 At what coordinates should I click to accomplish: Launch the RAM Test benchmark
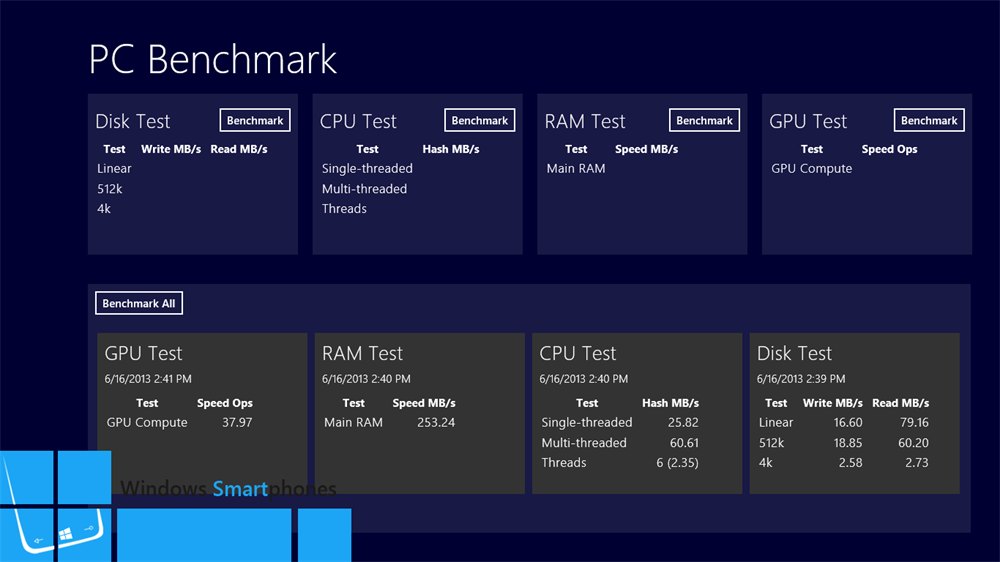(x=704, y=121)
